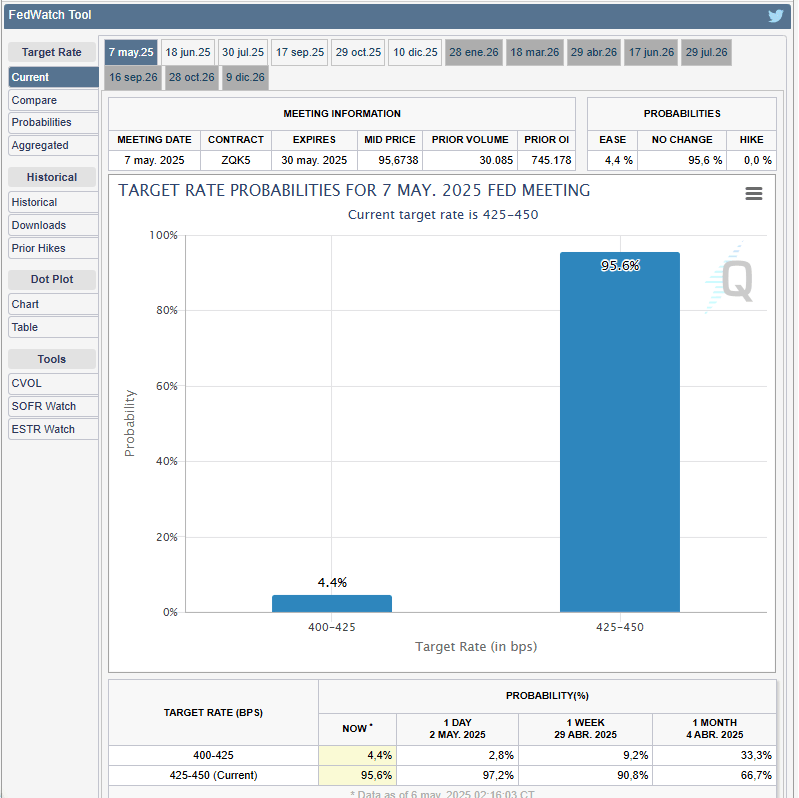
Task: Select the 7 may.25 meeting tab
Action: tap(131, 52)
